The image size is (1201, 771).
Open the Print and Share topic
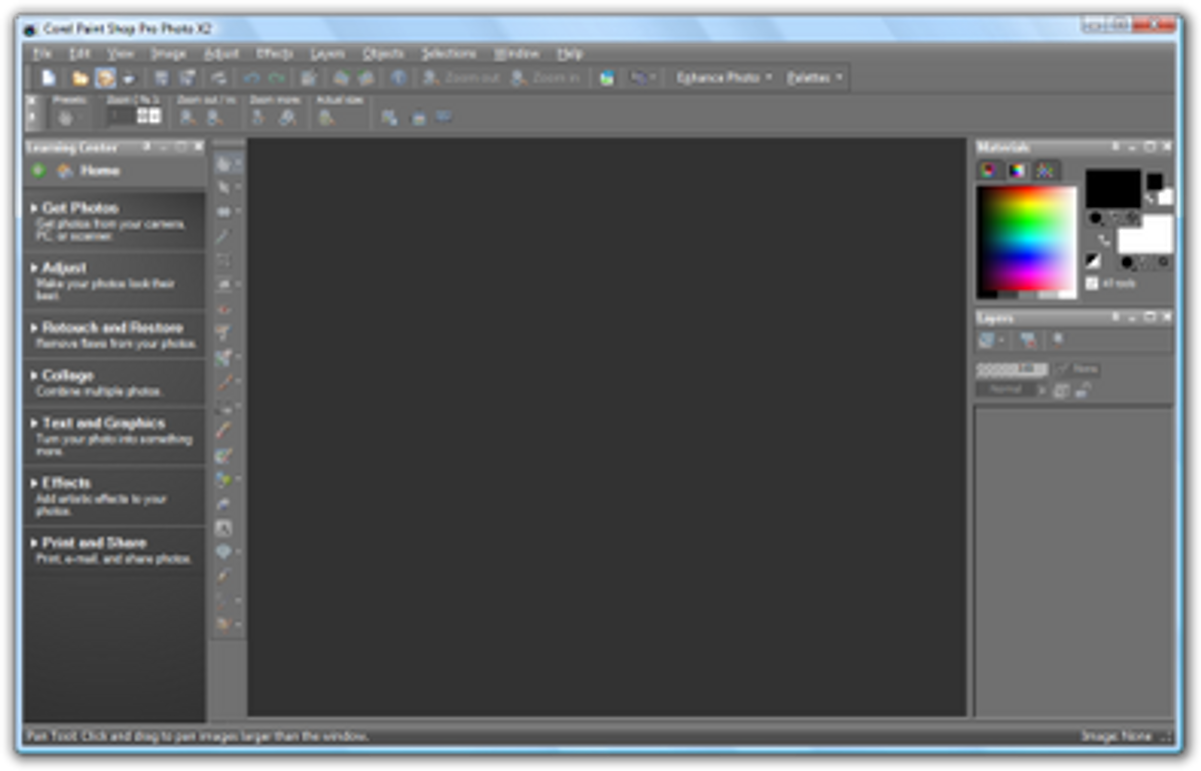94,542
